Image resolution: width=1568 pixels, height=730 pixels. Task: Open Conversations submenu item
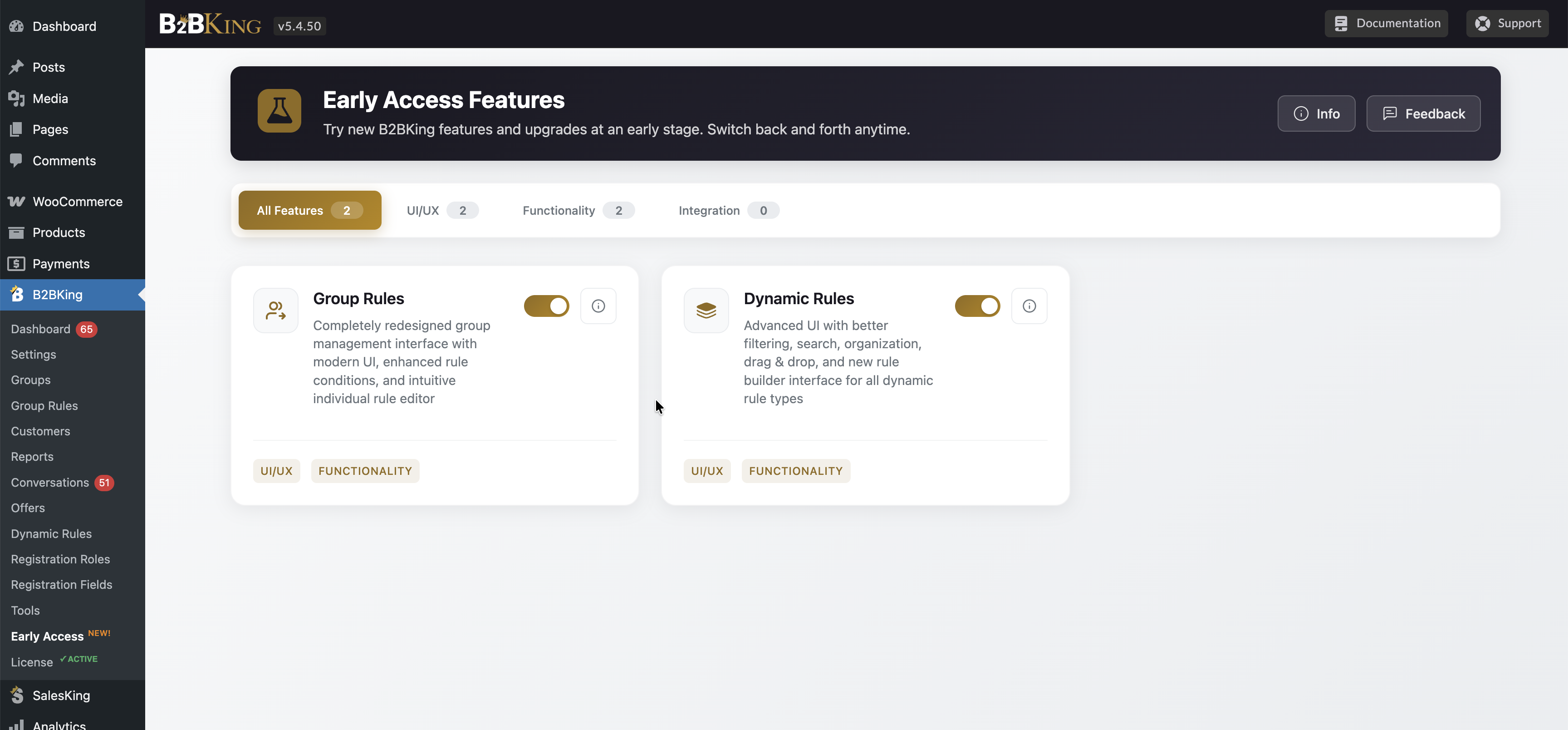coord(50,483)
